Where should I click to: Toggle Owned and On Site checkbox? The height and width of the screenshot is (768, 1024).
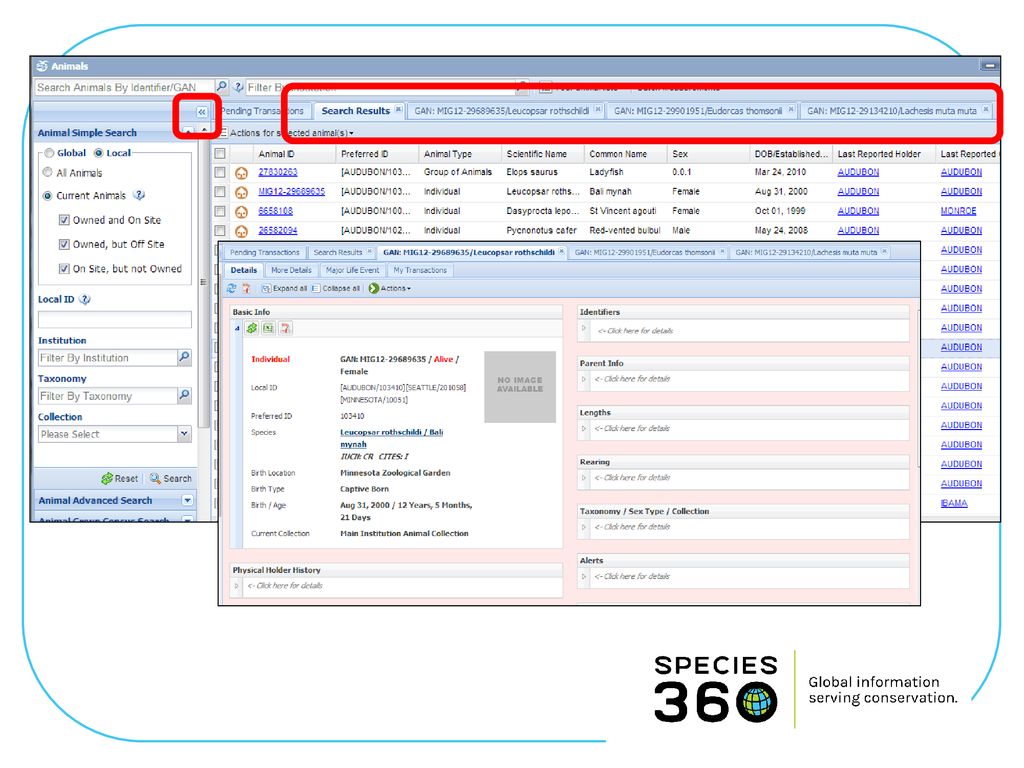click(x=64, y=220)
